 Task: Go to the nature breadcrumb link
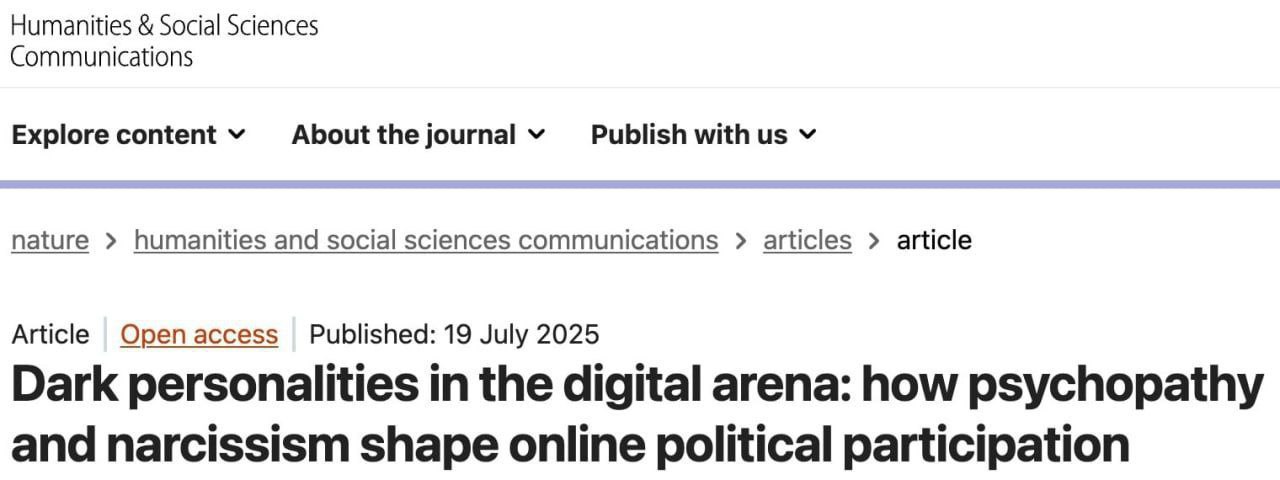[50, 240]
